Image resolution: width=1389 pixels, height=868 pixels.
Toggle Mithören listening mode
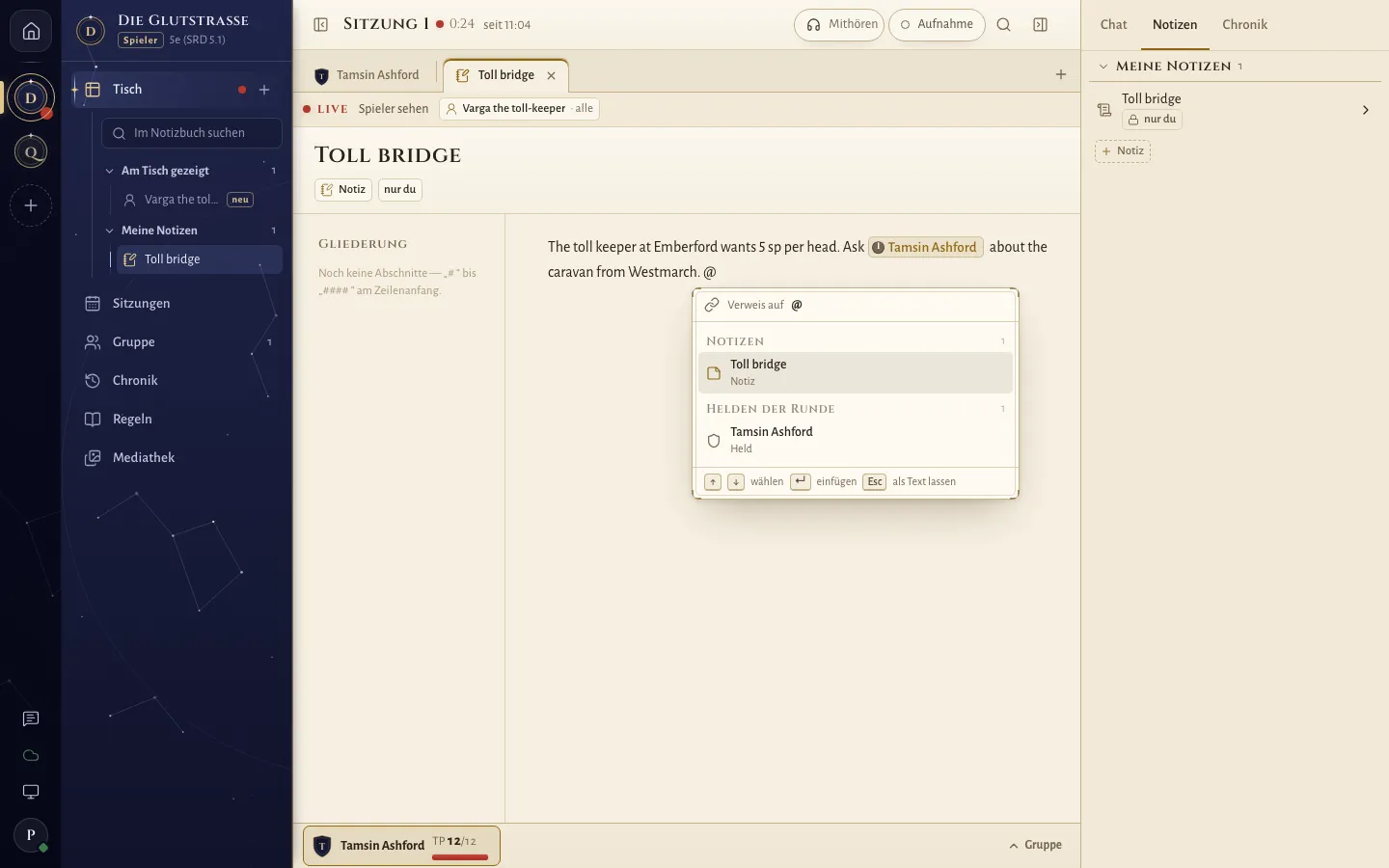pos(839,25)
